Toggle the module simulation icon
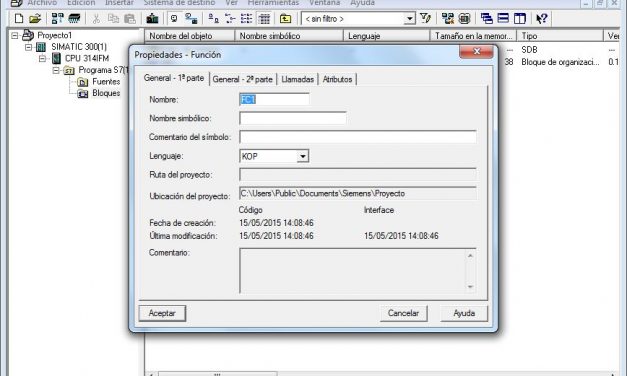This screenshot has width=627, height=376. point(464,18)
